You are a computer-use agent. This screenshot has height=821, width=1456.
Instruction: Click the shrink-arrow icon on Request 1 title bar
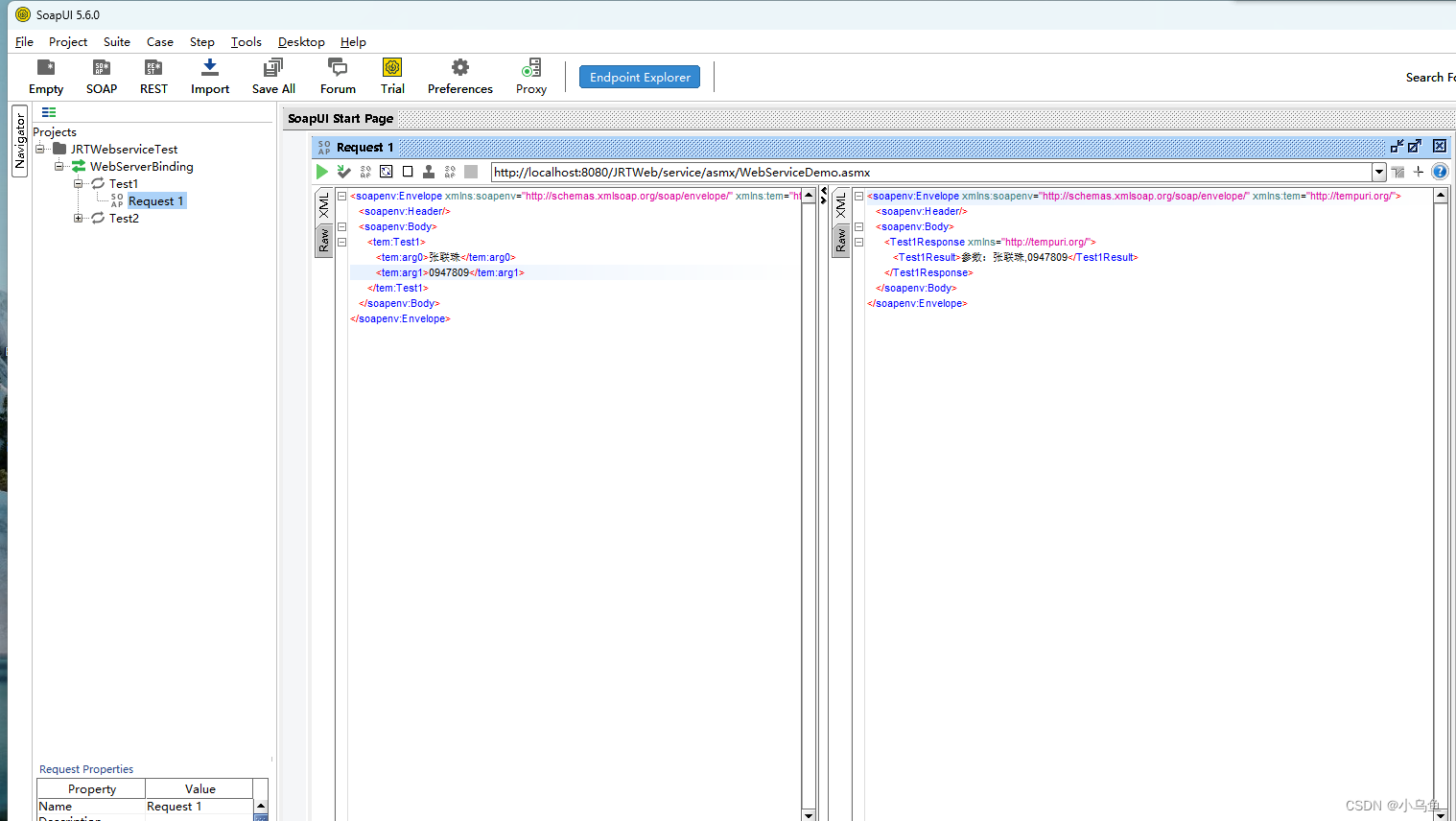point(1397,146)
